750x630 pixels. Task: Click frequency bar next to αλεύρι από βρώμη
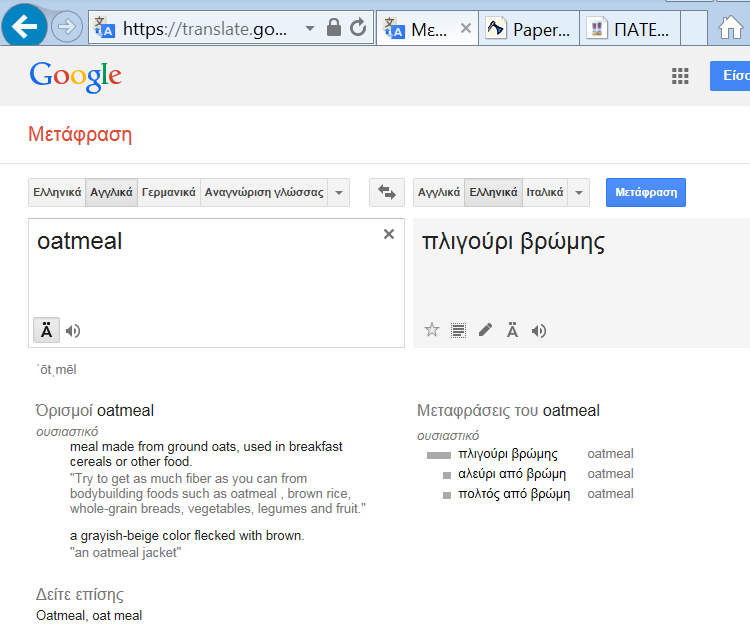point(447,475)
